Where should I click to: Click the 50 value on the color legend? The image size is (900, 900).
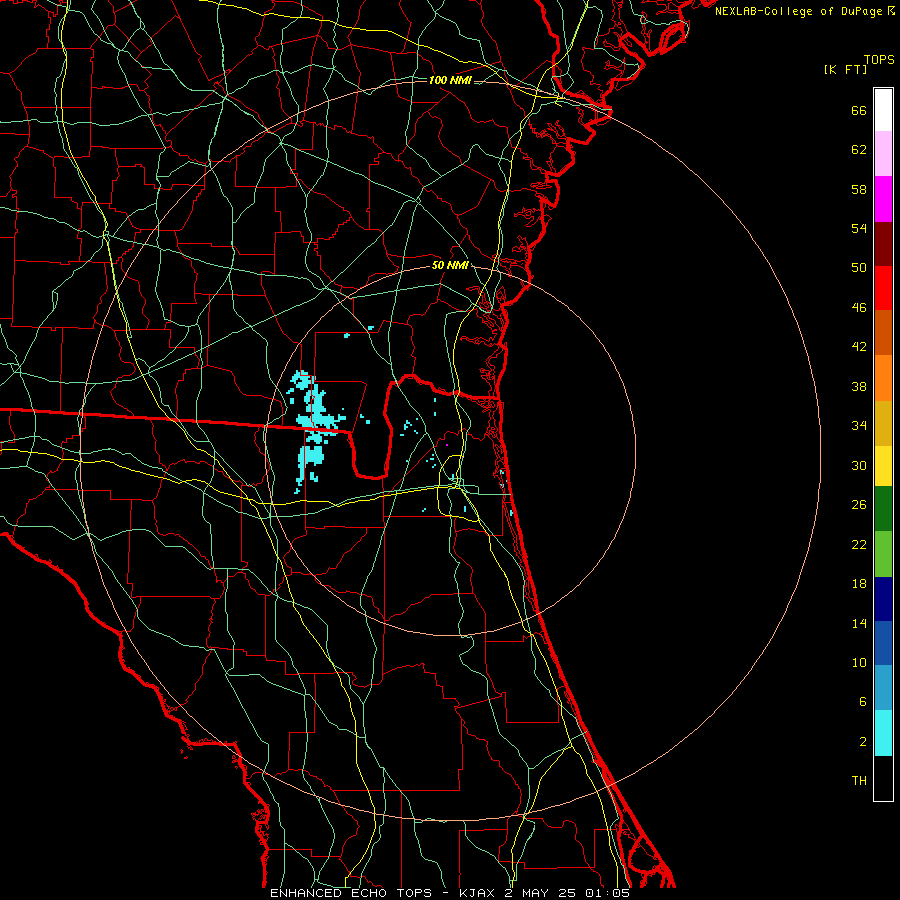coord(859,268)
